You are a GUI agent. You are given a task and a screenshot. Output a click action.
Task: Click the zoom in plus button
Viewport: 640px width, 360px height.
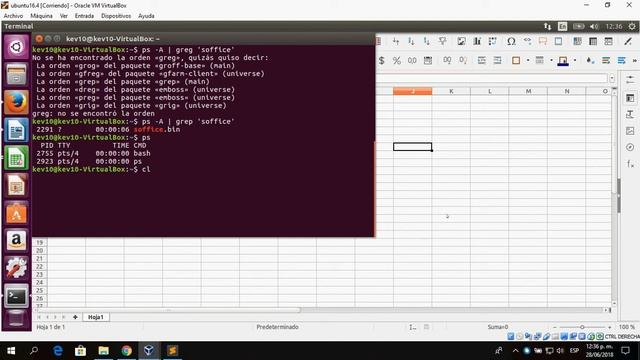610,327
